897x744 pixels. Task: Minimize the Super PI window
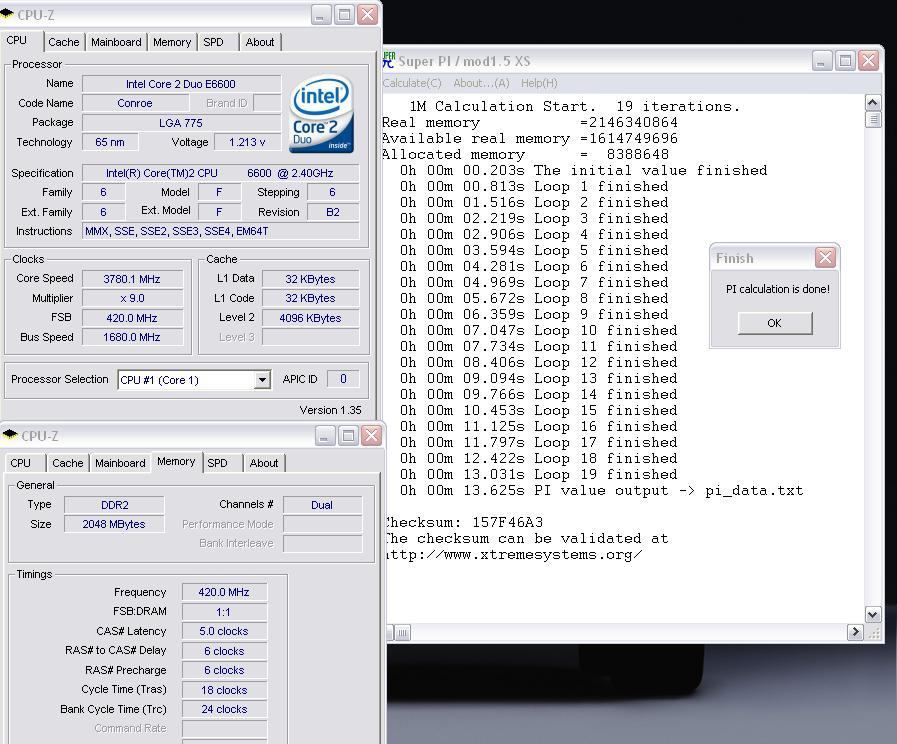click(821, 61)
